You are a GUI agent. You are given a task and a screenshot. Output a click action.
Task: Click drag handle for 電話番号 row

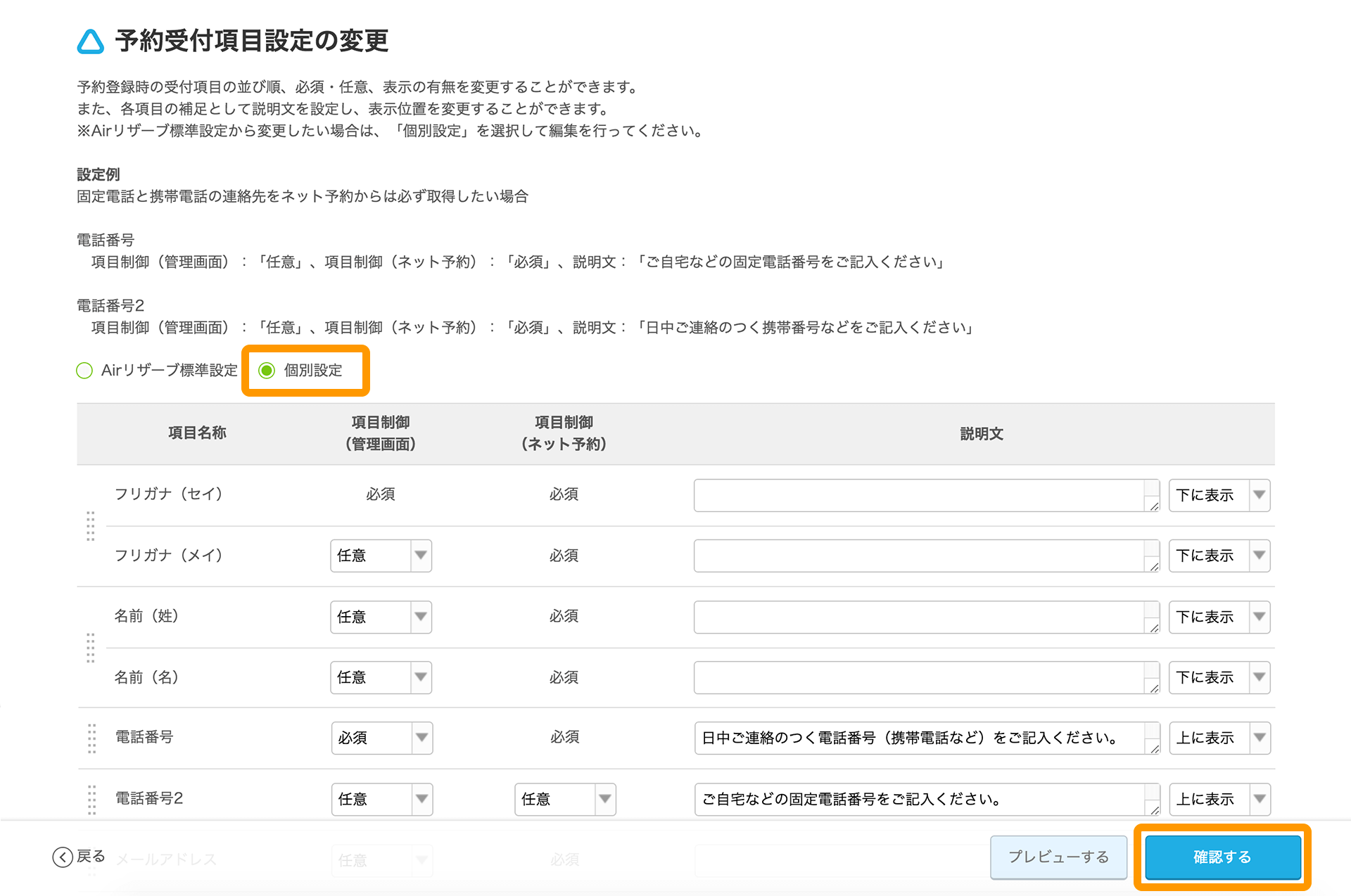coord(91,738)
